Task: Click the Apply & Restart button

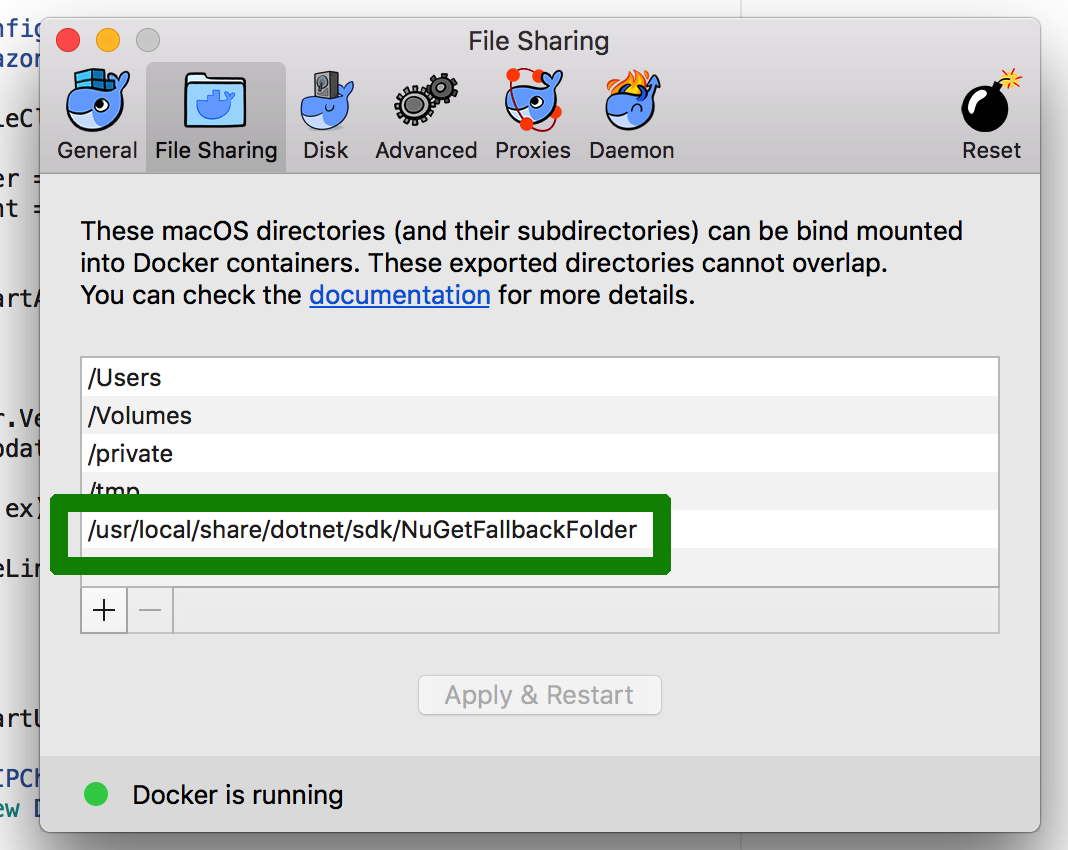Action: click(539, 695)
